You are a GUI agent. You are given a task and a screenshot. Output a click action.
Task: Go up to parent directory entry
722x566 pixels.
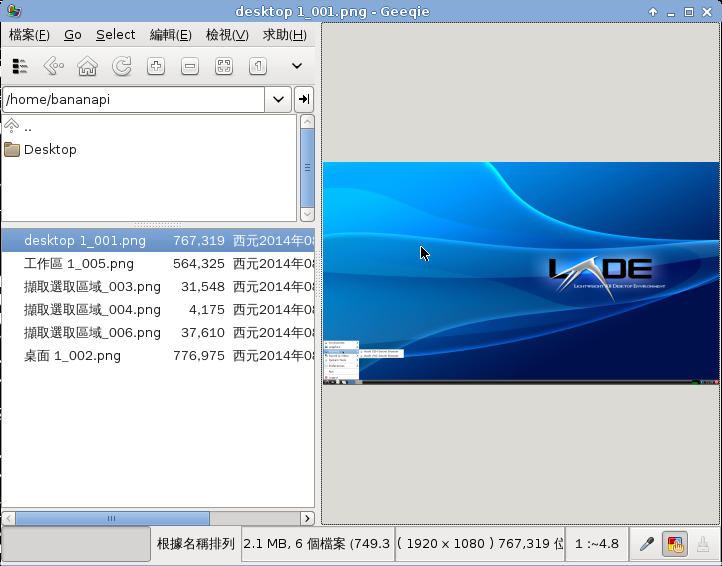pyautogui.click(x=18, y=126)
